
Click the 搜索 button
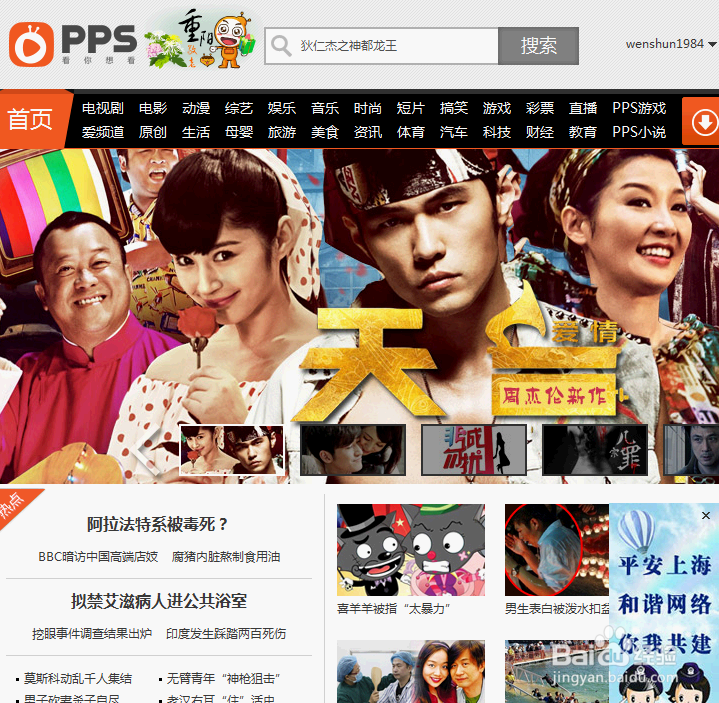[x=538, y=46]
